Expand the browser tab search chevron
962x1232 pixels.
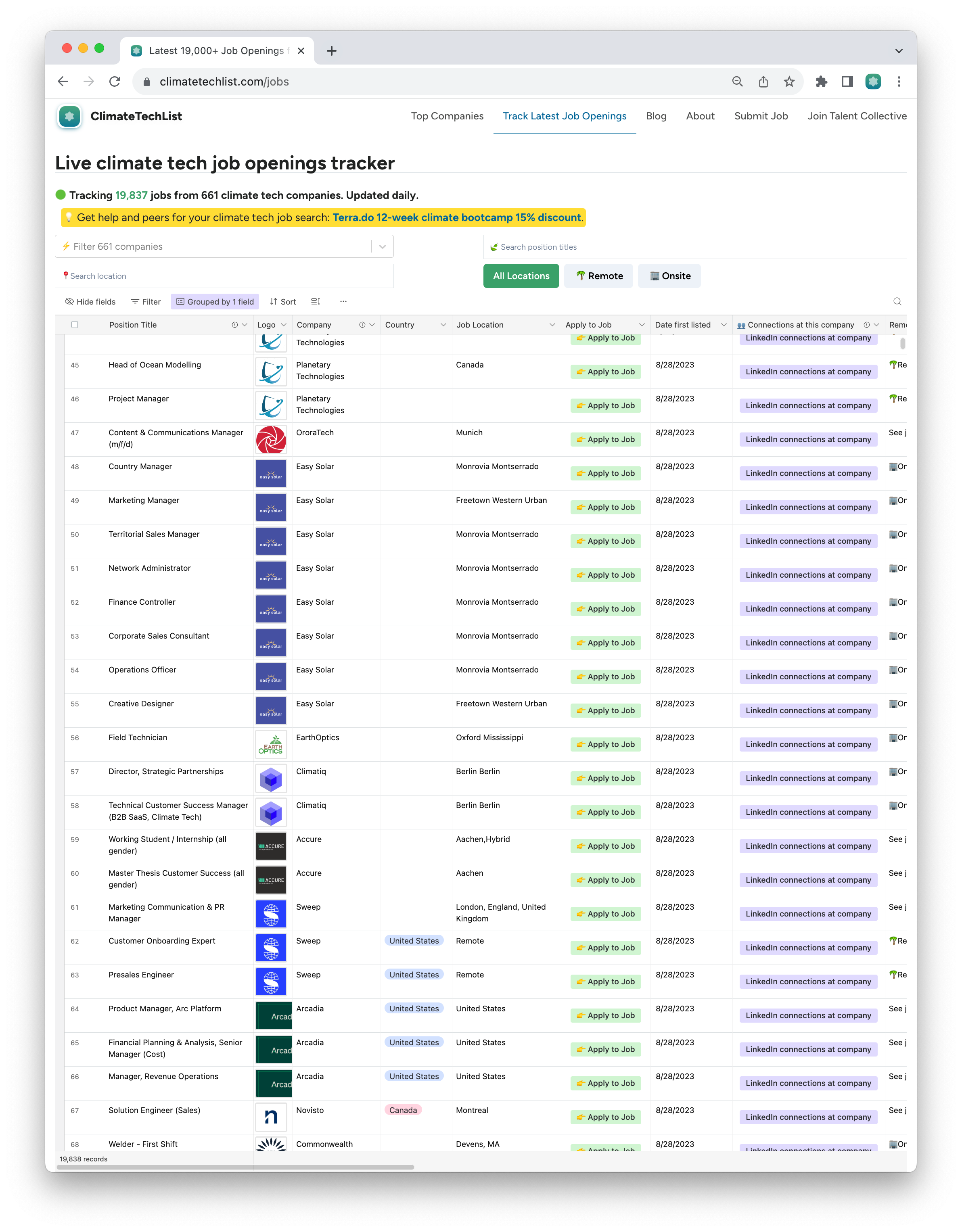coord(898,51)
